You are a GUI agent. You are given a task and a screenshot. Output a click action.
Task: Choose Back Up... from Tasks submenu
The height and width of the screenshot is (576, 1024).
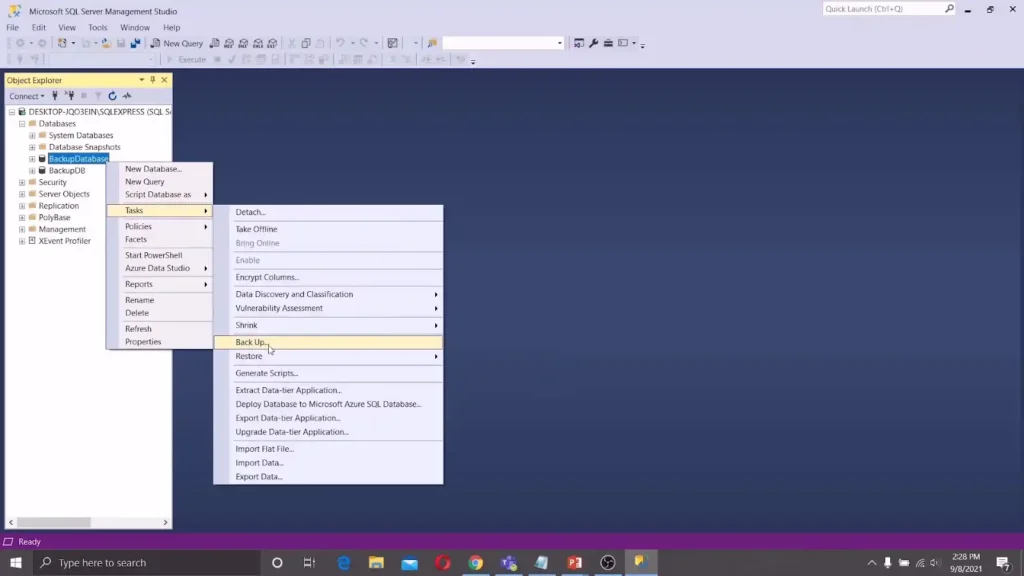click(x=328, y=342)
